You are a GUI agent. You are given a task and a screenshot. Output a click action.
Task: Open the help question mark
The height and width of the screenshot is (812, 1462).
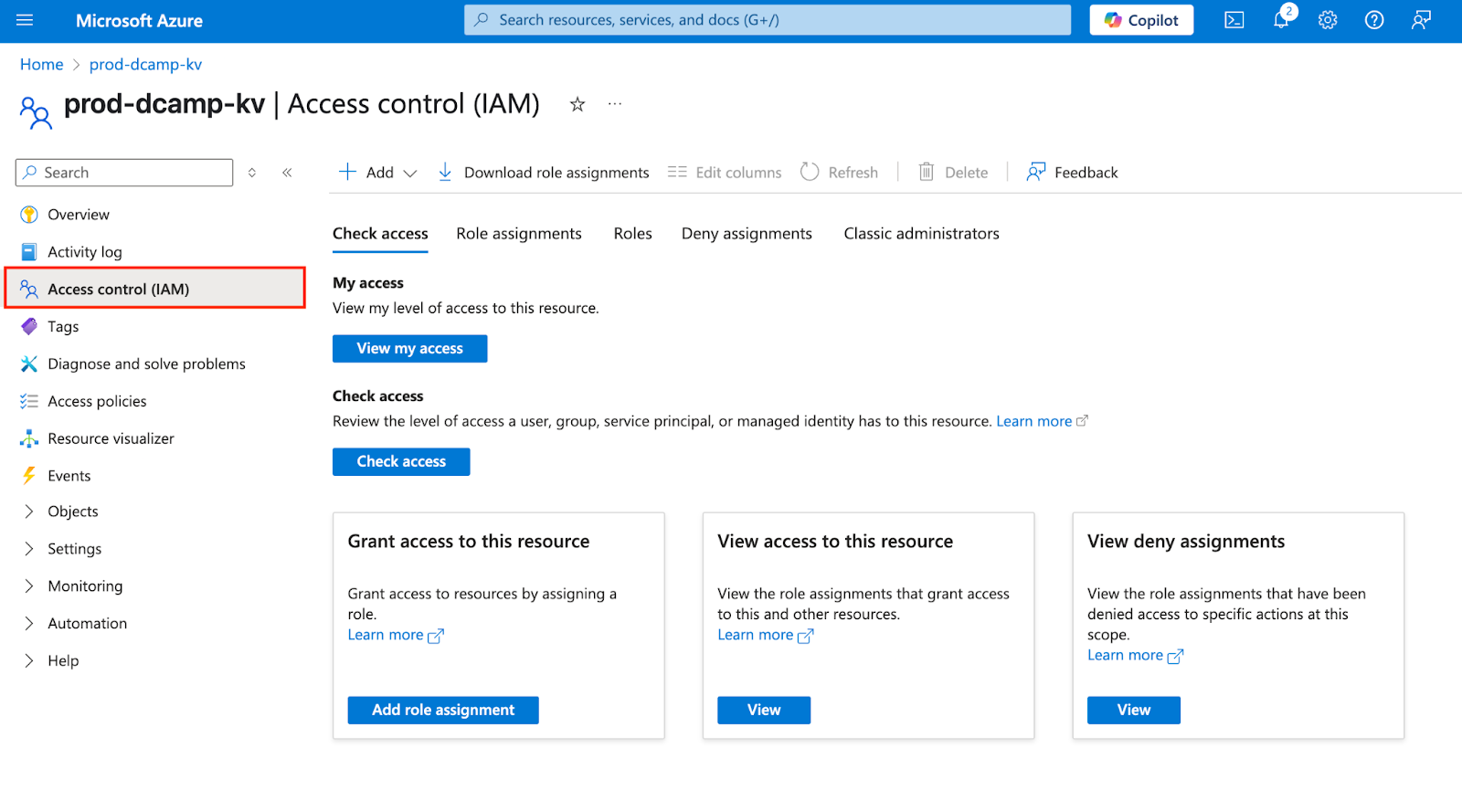[x=1374, y=20]
